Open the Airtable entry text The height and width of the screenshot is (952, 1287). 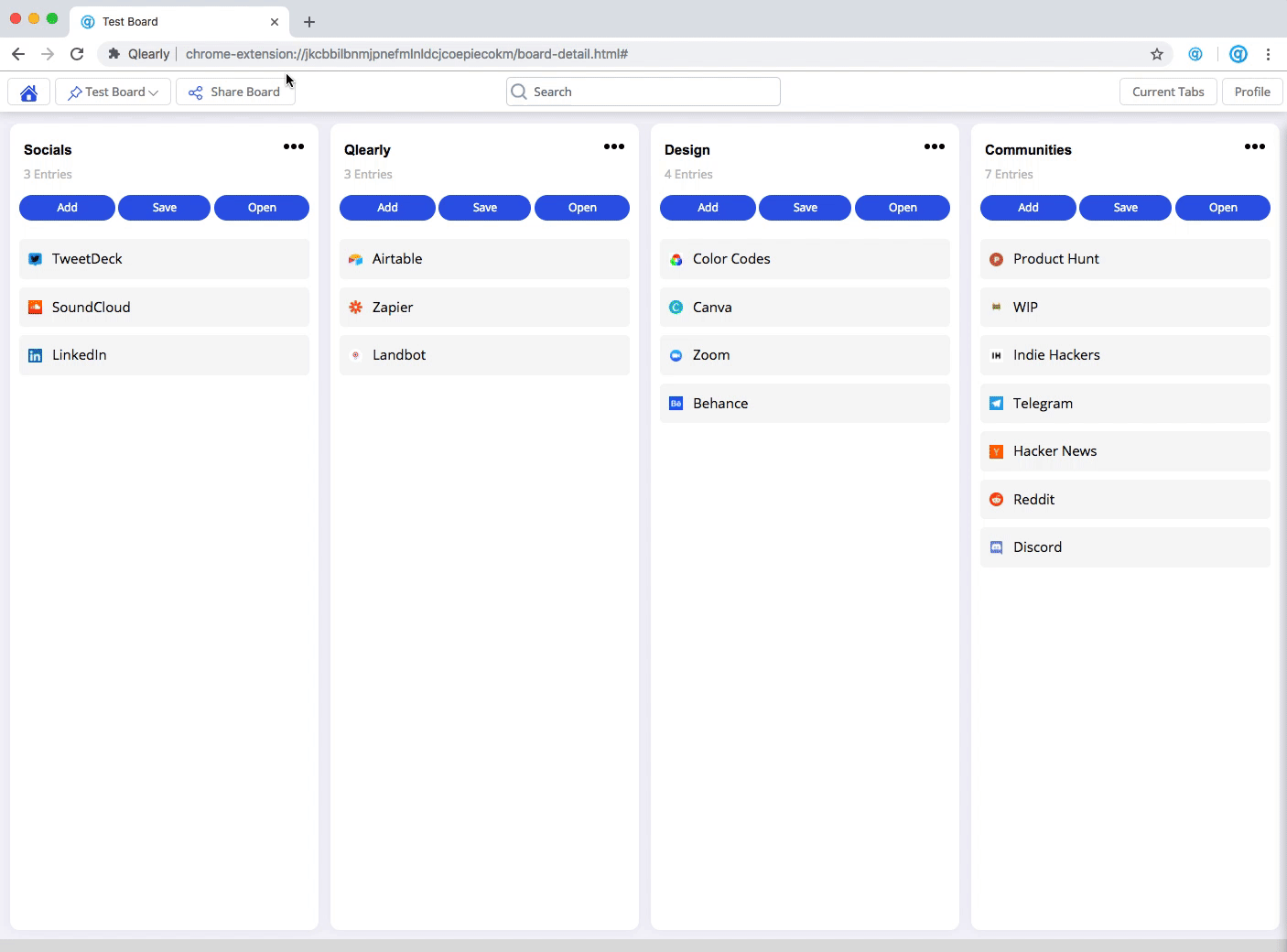pyautogui.click(x=397, y=259)
